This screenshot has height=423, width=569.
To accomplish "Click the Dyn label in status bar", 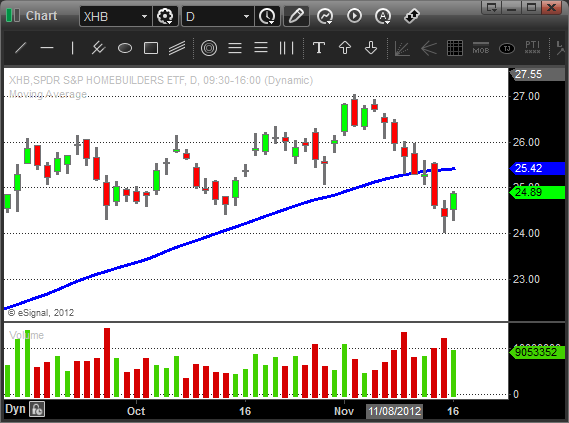I will point(15,409).
